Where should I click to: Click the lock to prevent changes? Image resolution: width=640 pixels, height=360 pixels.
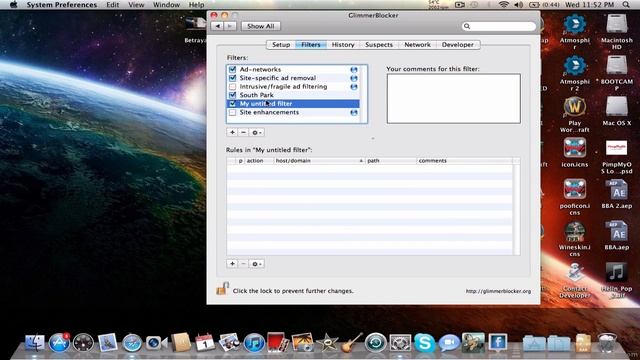pos(222,289)
